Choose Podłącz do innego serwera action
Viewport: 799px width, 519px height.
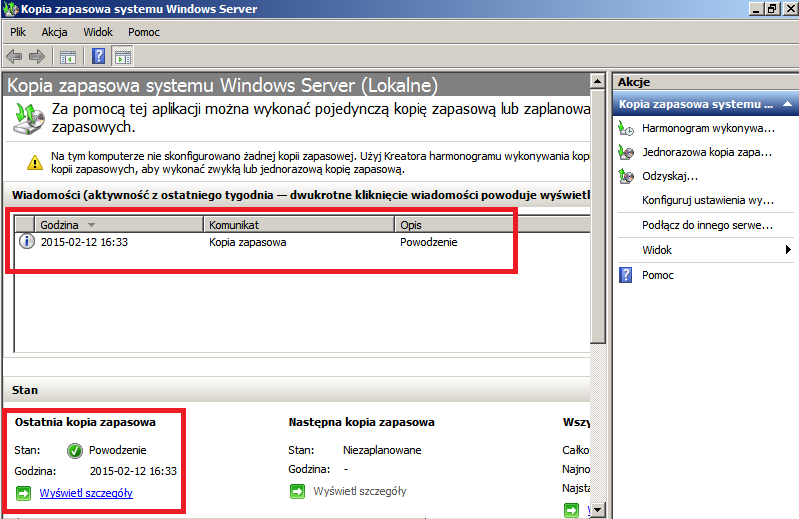(707, 225)
